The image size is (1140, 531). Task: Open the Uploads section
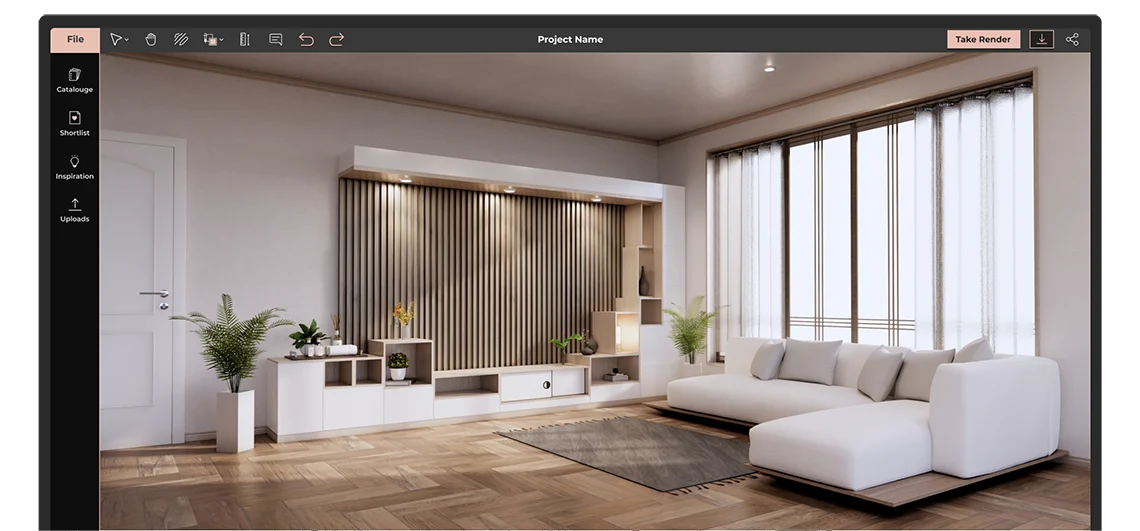tap(75, 210)
